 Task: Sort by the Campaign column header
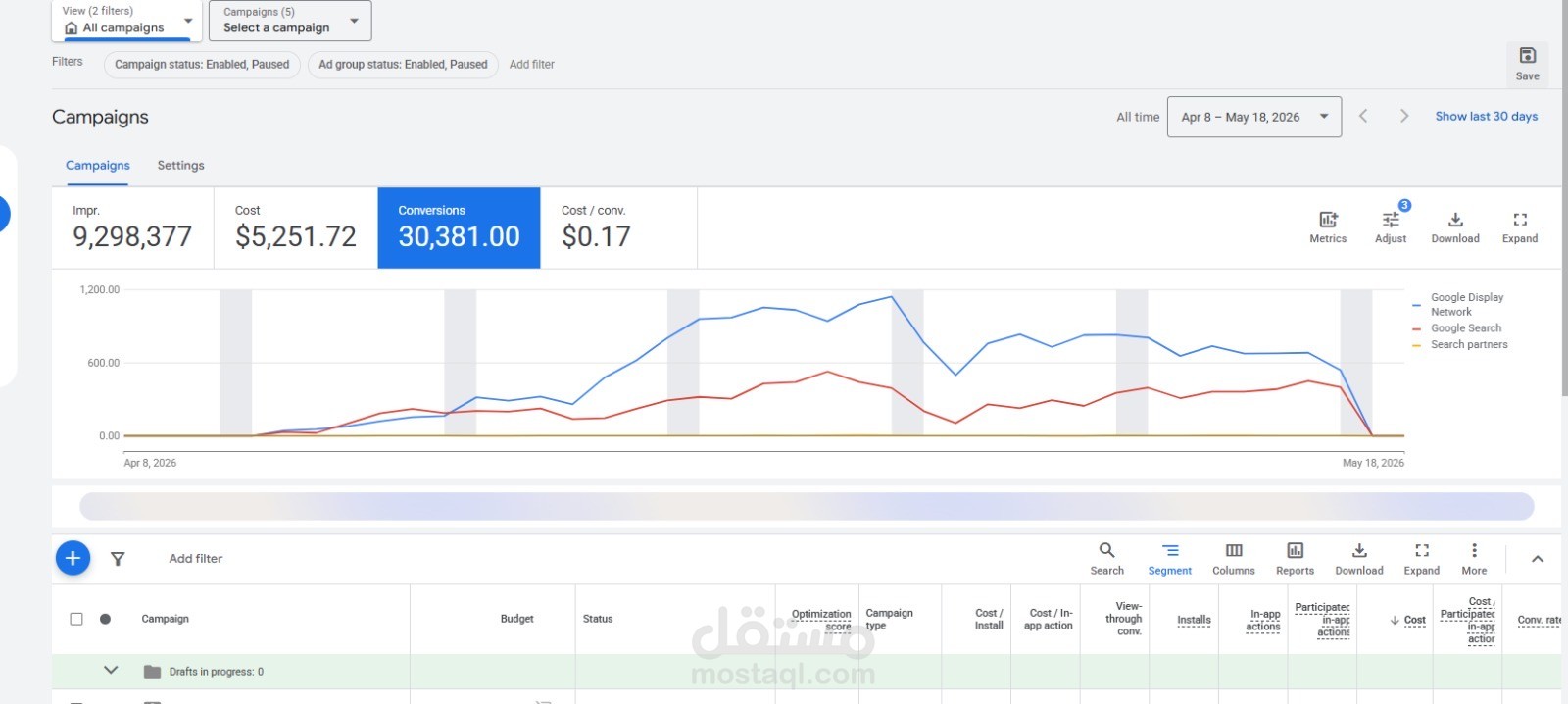(x=165, y=619)
